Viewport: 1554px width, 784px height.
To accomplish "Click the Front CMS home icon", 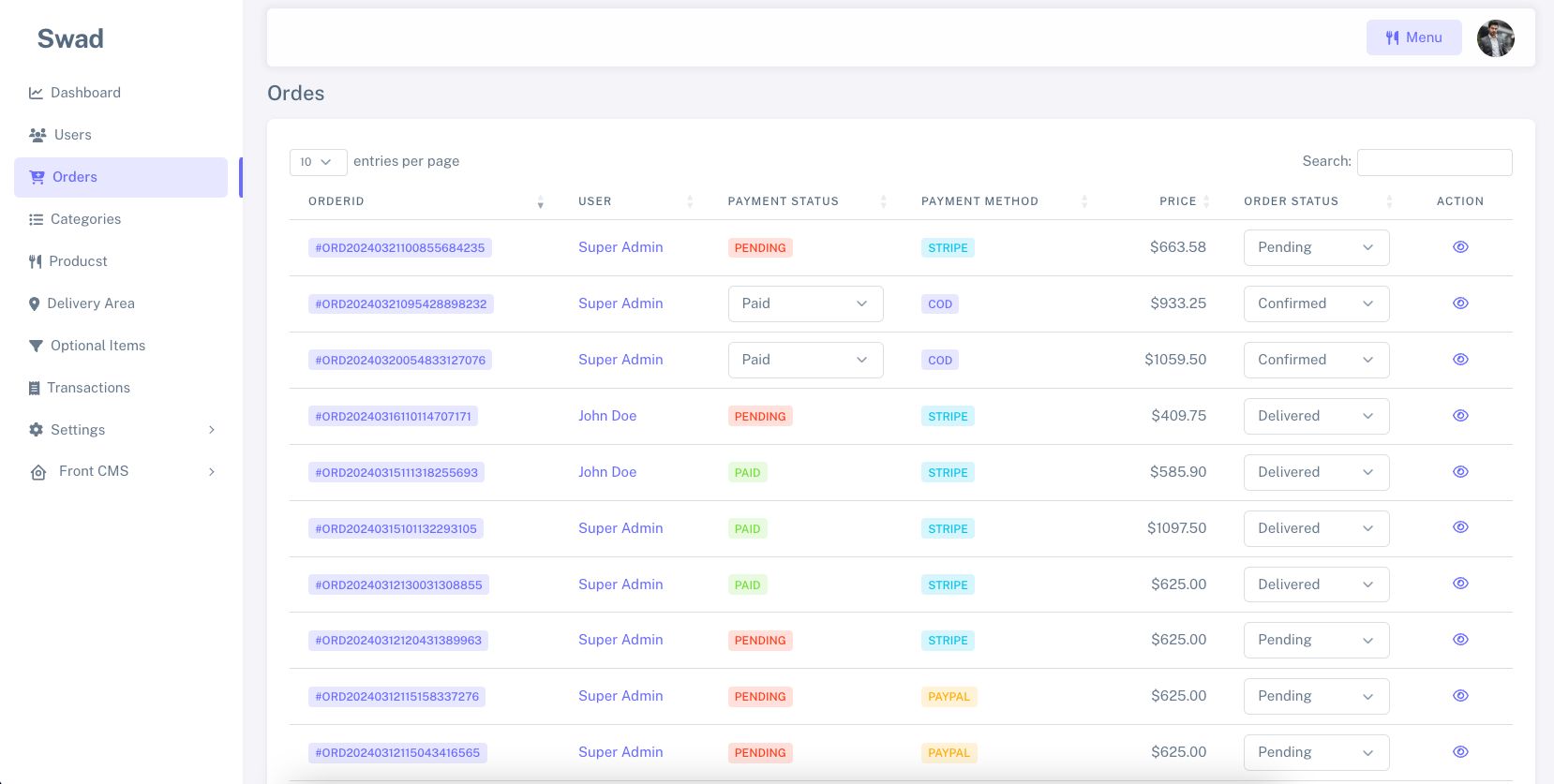I will click(38, 472).
